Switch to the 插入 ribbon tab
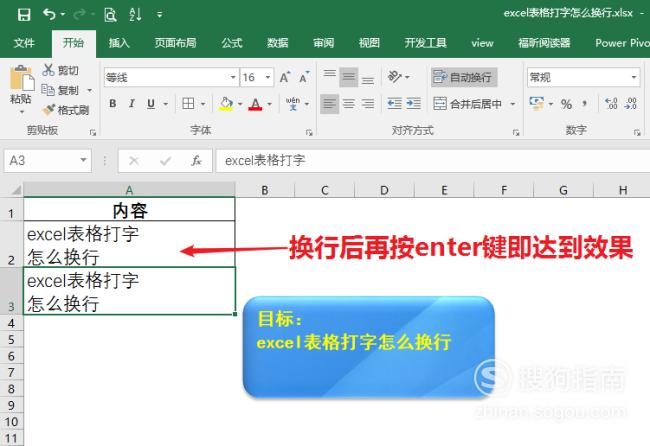The width and height of the screenshot is (650, 446). point(119,43)
